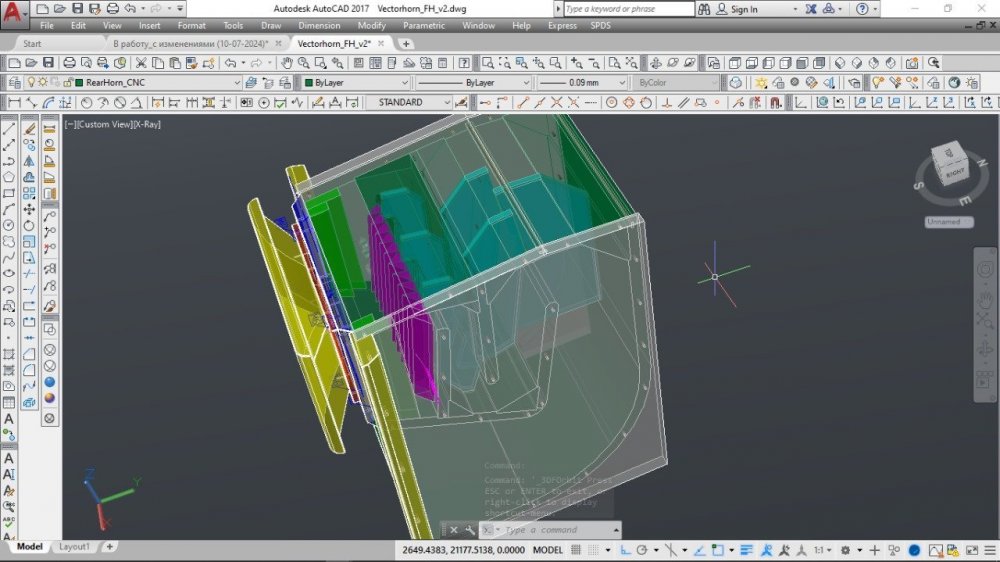1000x562 pixels.
Task: Open the Parametric menu
Action: [423, 25]
